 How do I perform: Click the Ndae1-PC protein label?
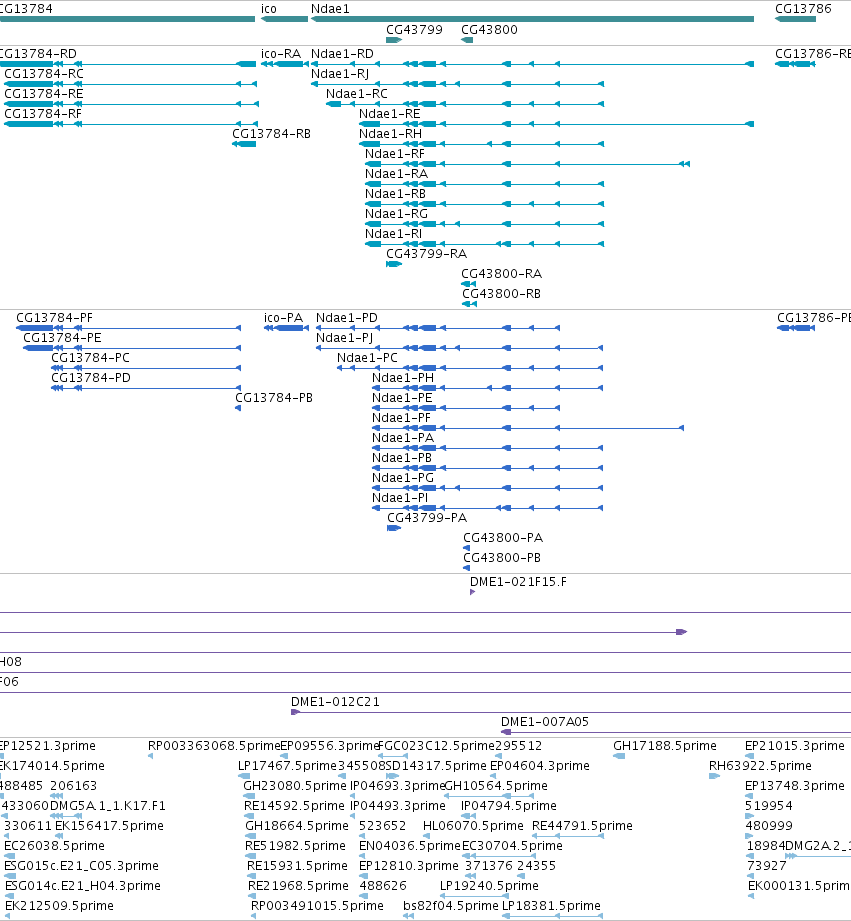click(368, 358)
